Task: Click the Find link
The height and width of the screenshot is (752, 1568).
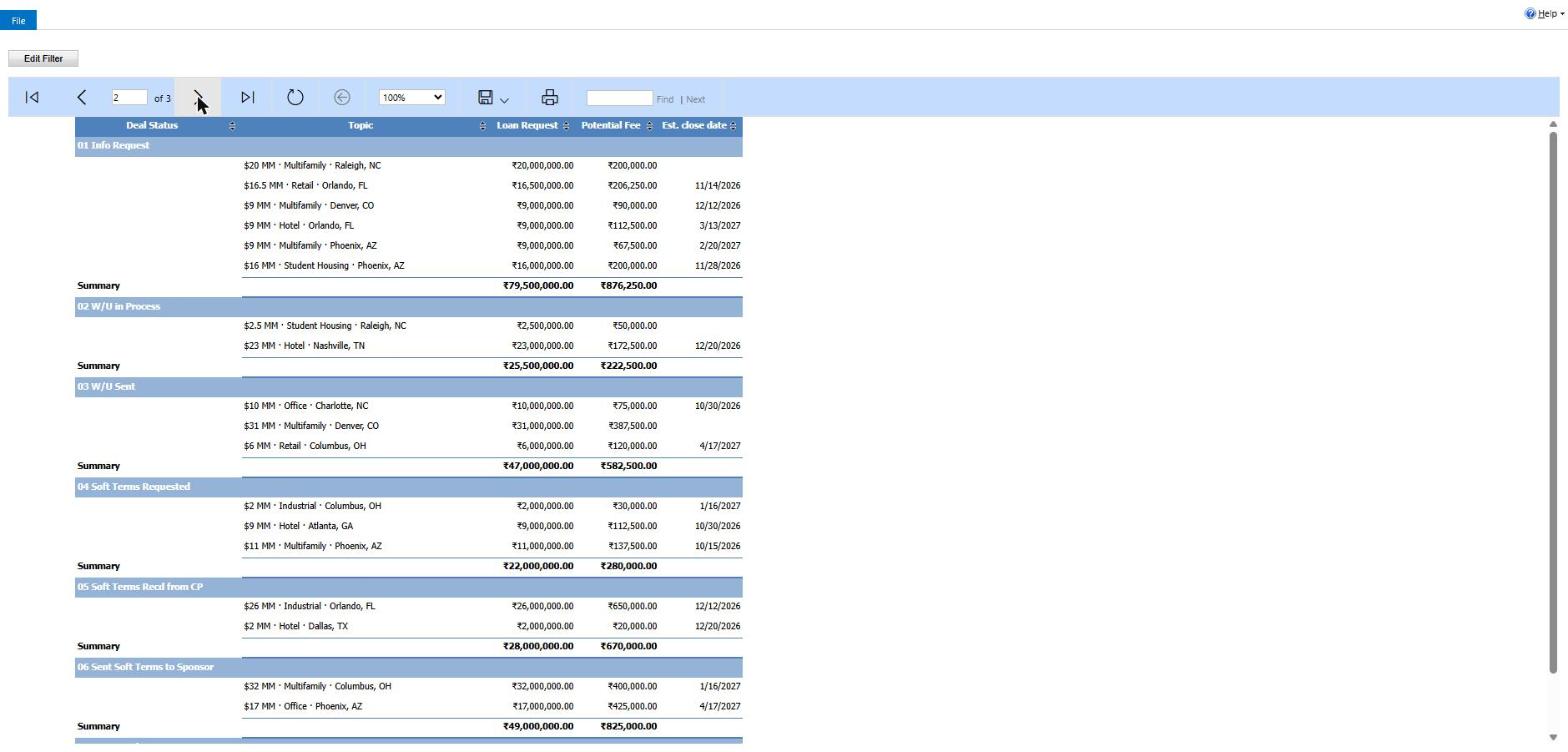Action: (x=665, y=99)
